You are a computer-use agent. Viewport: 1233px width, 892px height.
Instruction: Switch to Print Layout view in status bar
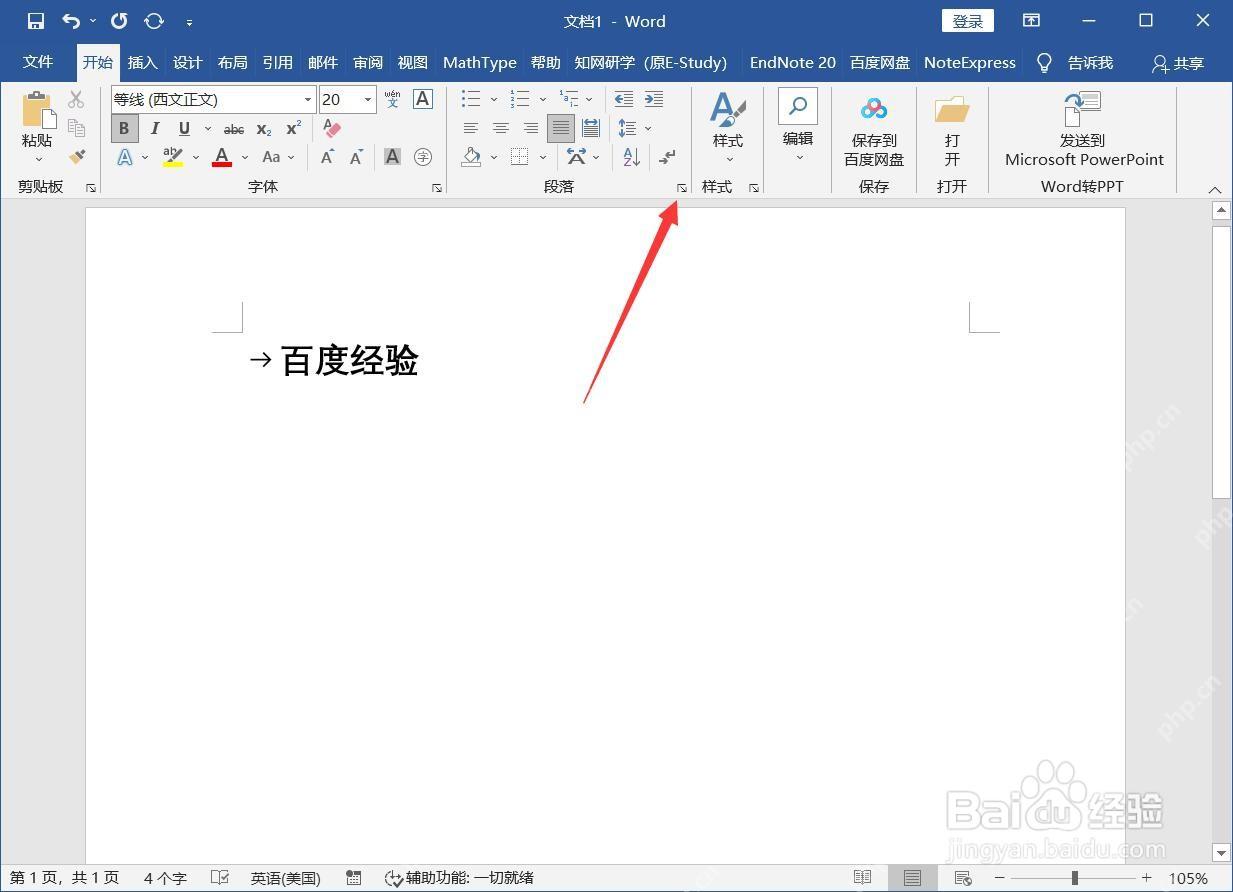pos(912,878)
